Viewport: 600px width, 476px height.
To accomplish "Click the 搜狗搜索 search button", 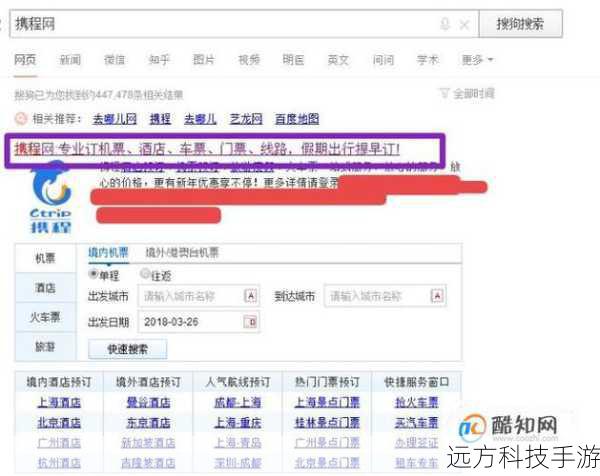I will 520,24.
